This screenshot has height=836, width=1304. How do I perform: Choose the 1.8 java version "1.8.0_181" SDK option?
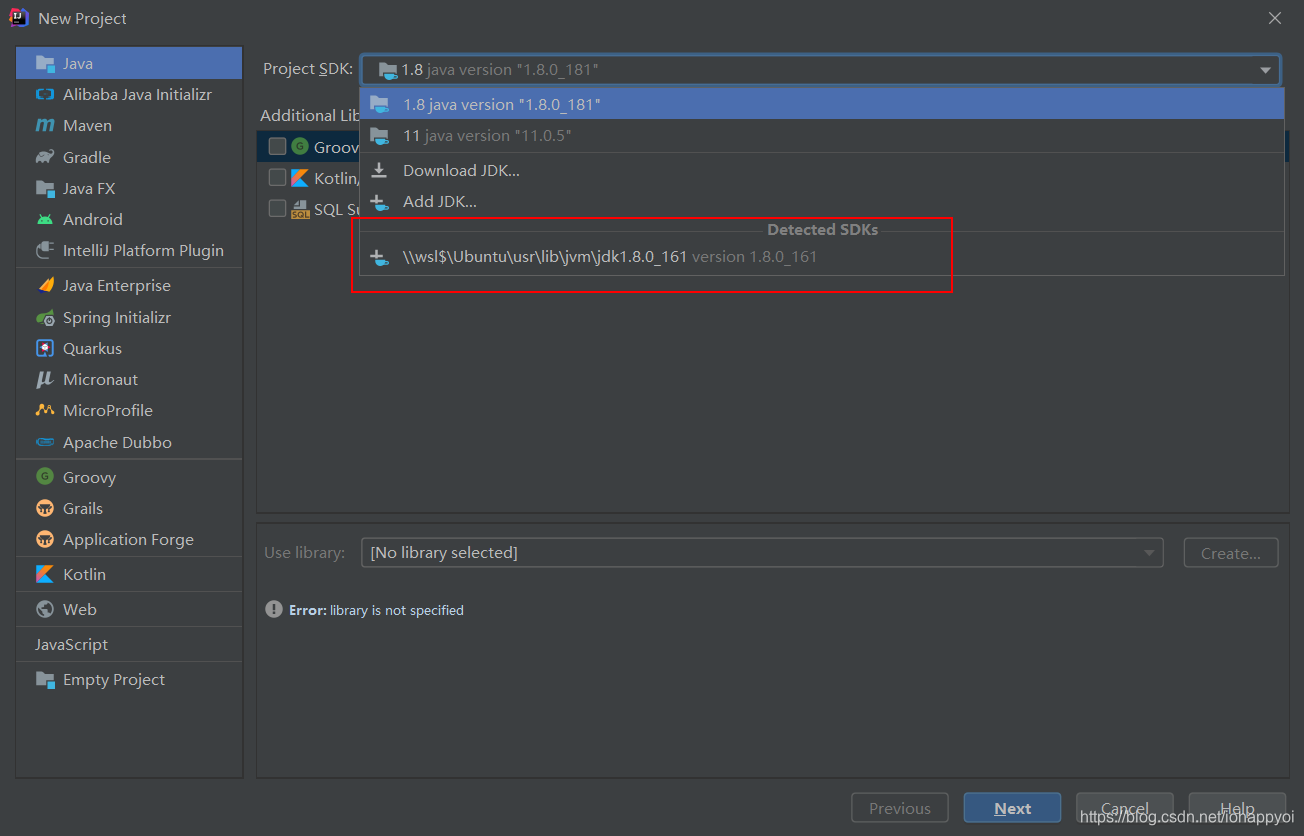point(822,104)
